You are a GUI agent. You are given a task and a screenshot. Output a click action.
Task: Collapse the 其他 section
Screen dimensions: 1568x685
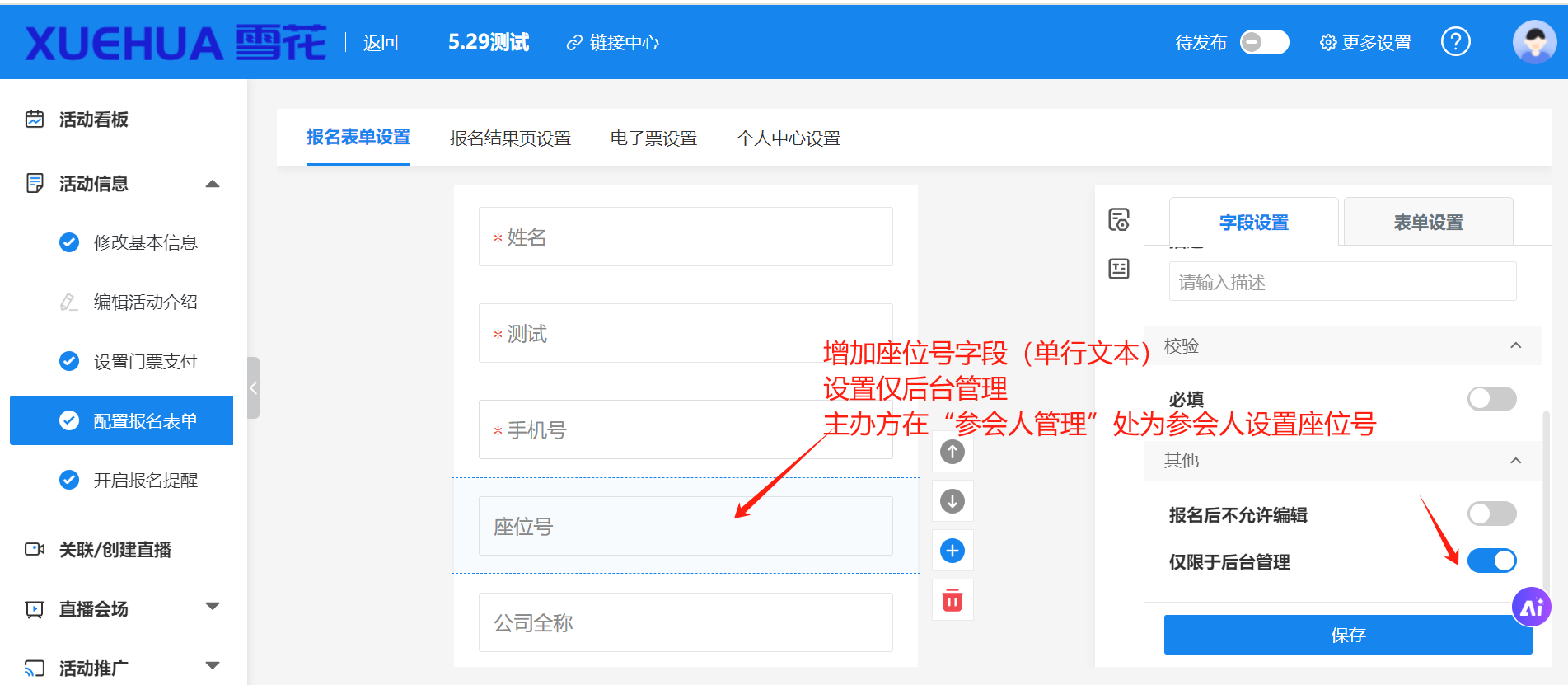(1515, 461)
